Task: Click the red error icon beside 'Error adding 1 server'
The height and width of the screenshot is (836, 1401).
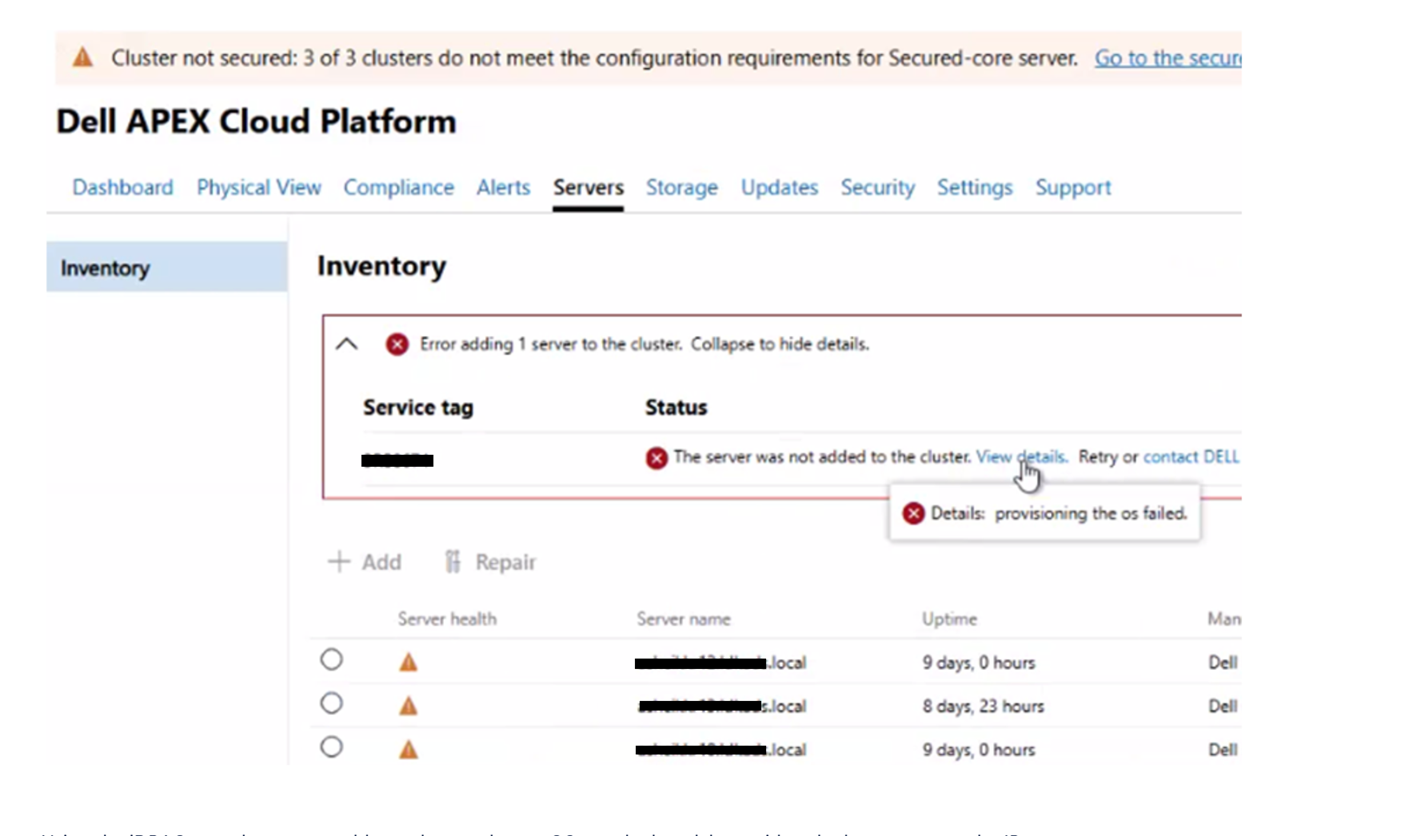Action: click(397, 344)
